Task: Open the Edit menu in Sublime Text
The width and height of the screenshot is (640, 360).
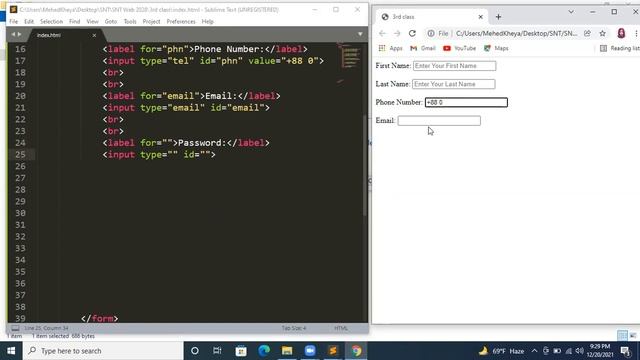Action: click(29, 22)
